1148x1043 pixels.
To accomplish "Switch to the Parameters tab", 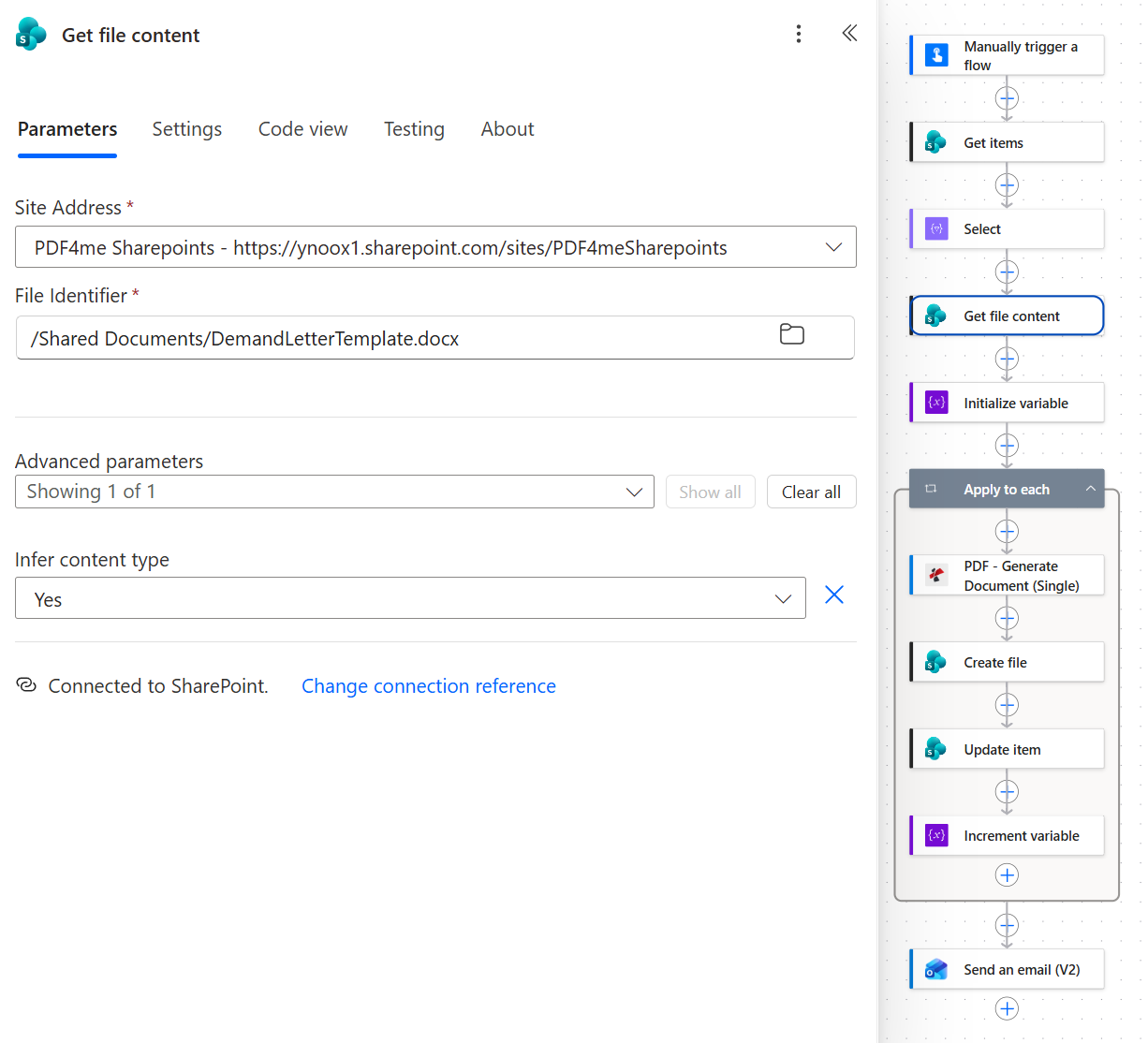I will click(67, 129).
